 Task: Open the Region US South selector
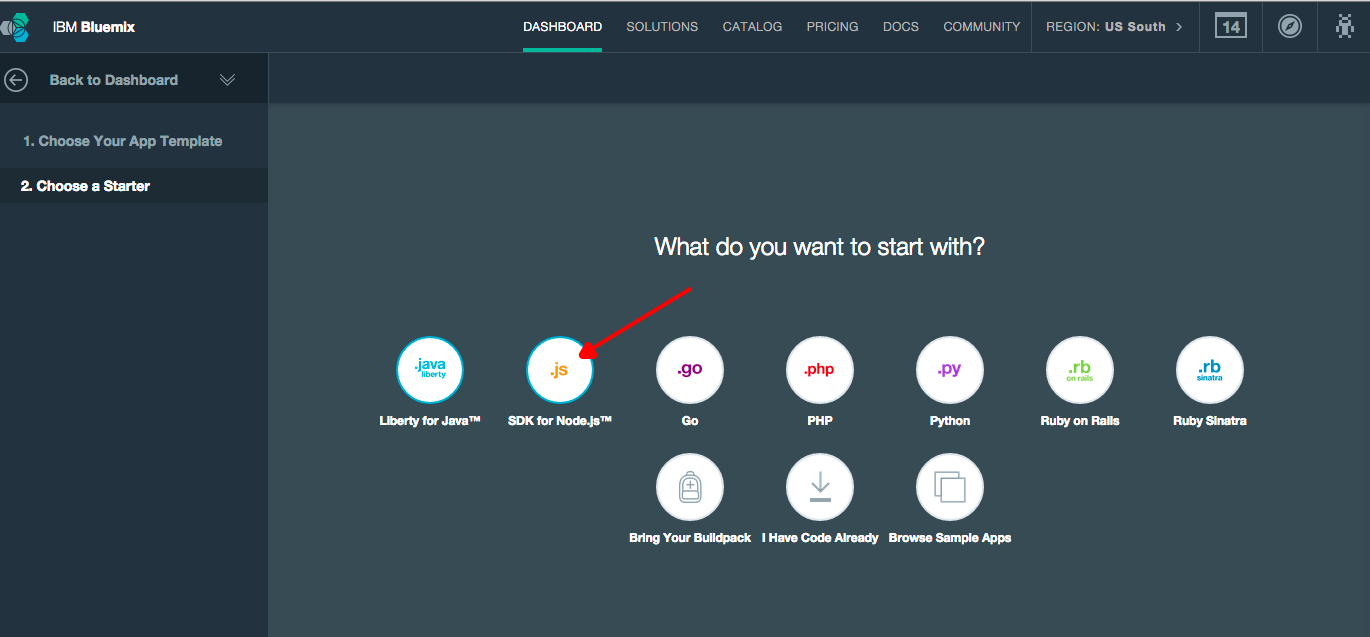point(1114,27)
